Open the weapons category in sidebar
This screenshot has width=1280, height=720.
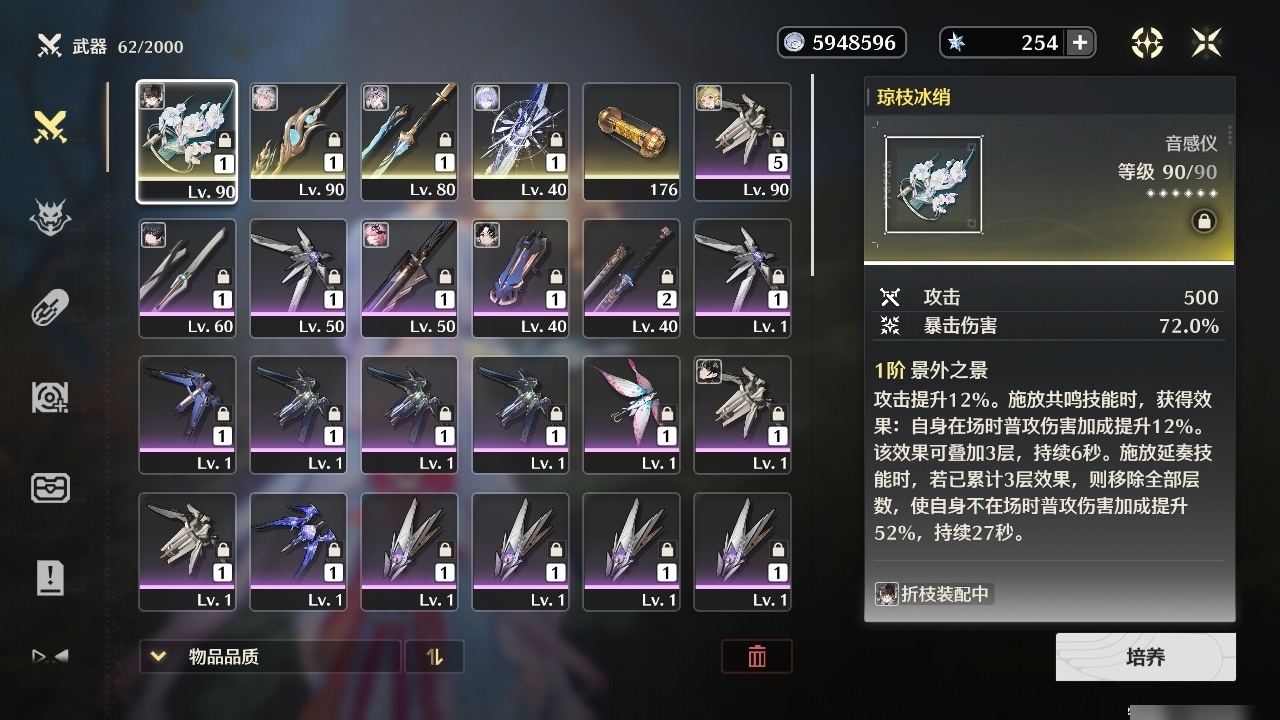50,127
